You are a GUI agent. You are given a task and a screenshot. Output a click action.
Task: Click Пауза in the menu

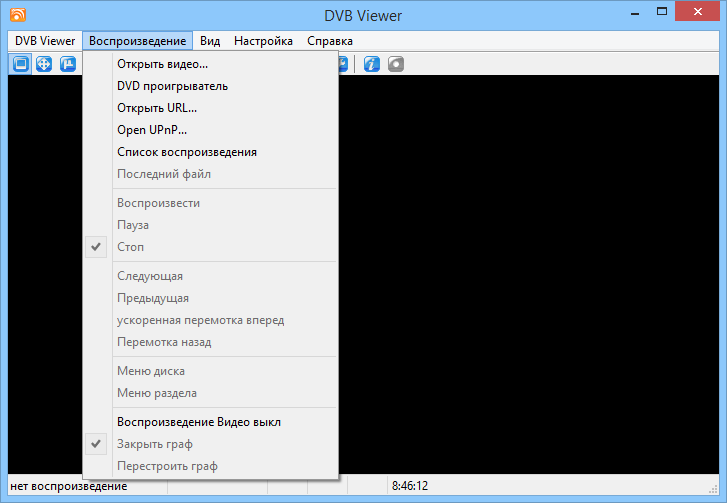point(210,225)
